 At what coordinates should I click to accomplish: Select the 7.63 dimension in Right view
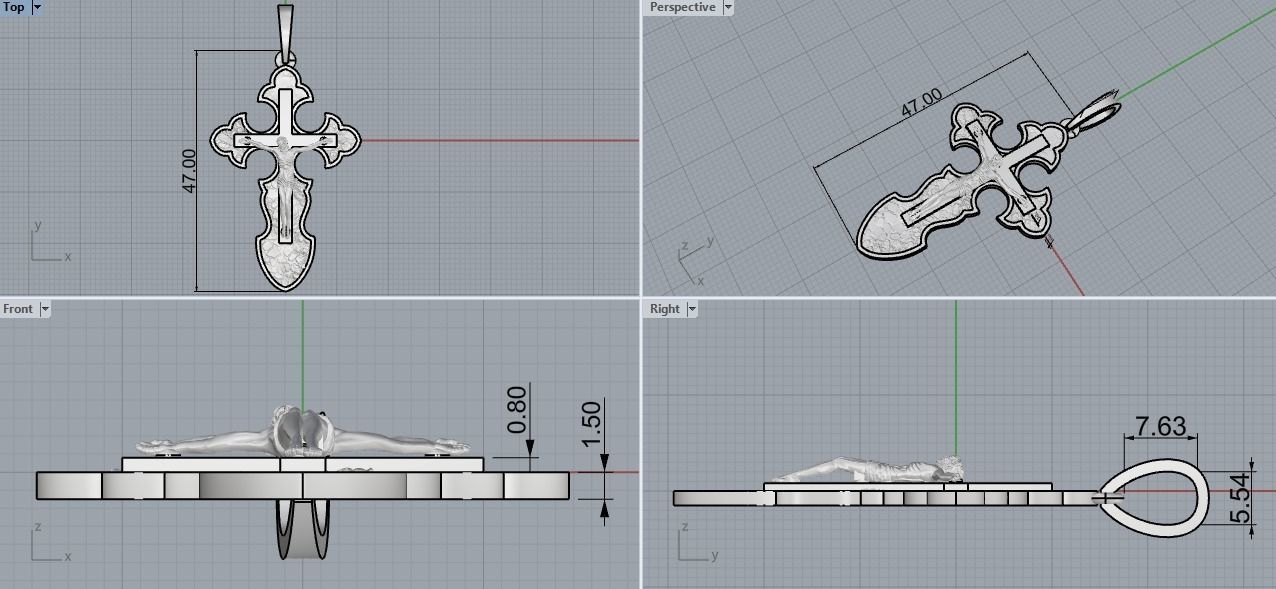tap(1160, 426)
